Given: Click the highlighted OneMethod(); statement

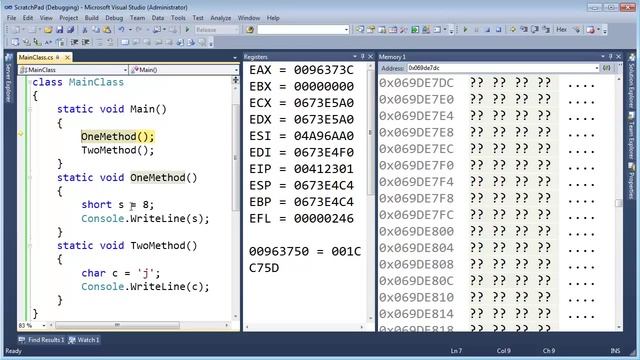Looking at the screenshot, I should (118, 136).
